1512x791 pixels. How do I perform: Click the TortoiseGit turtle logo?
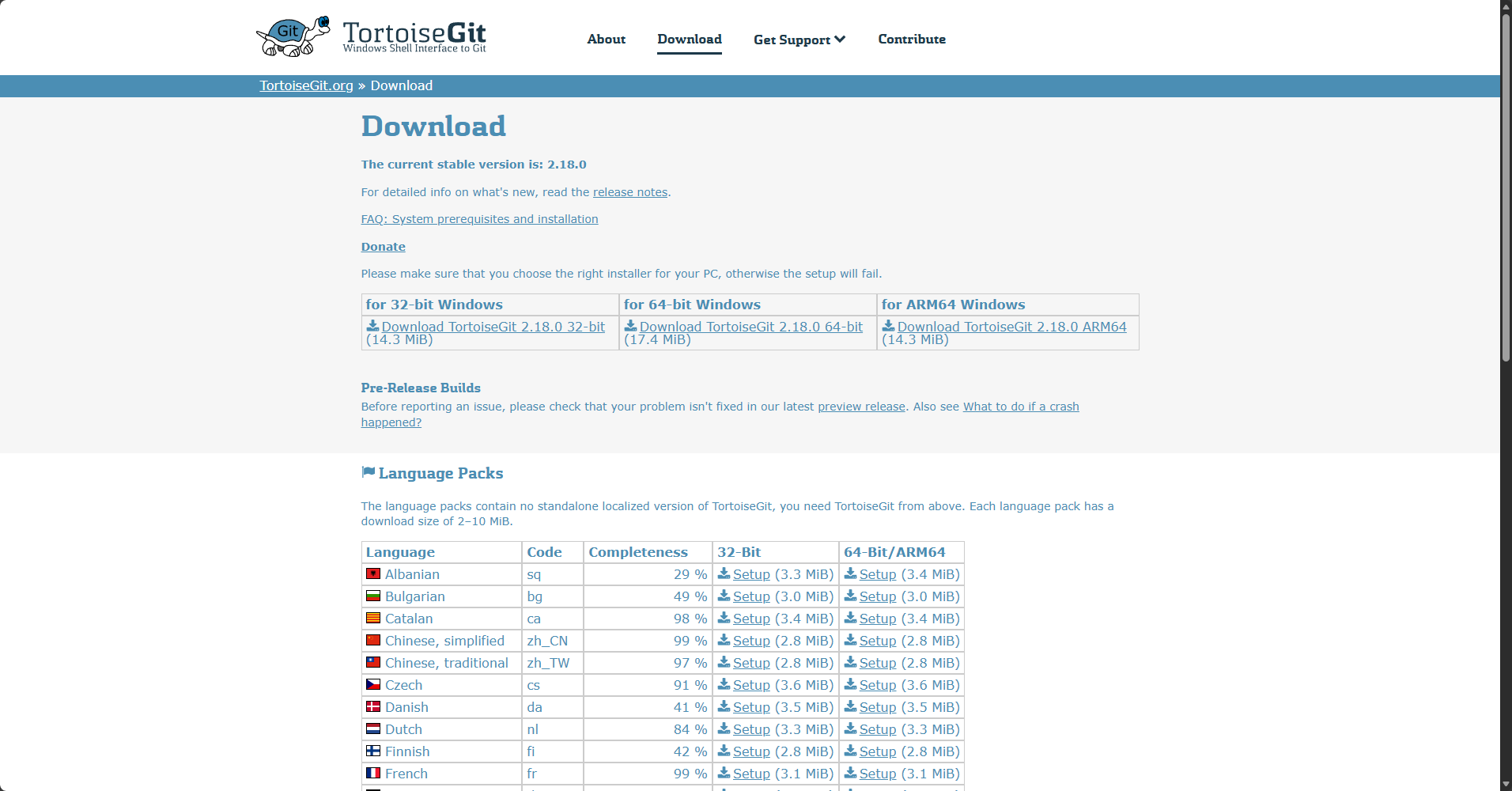click(x=293, y=36)
